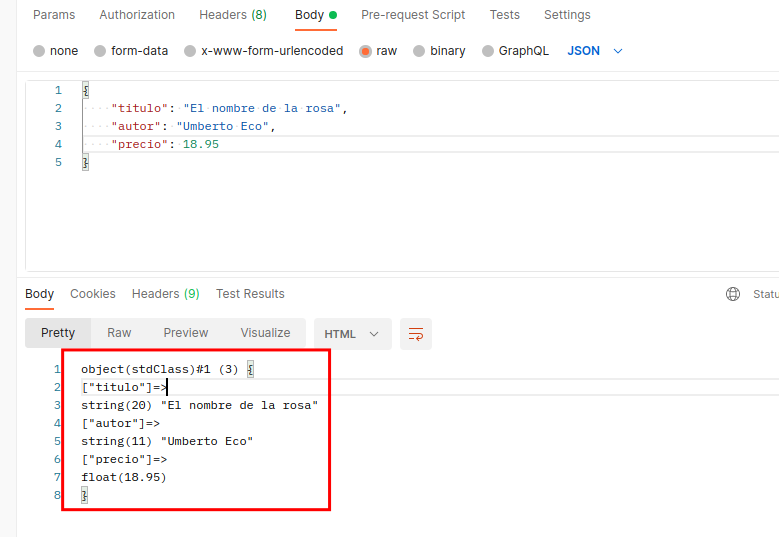
Task: Click the globe network icon near Status
Action: pyautogui.click(x=733, y=294)
